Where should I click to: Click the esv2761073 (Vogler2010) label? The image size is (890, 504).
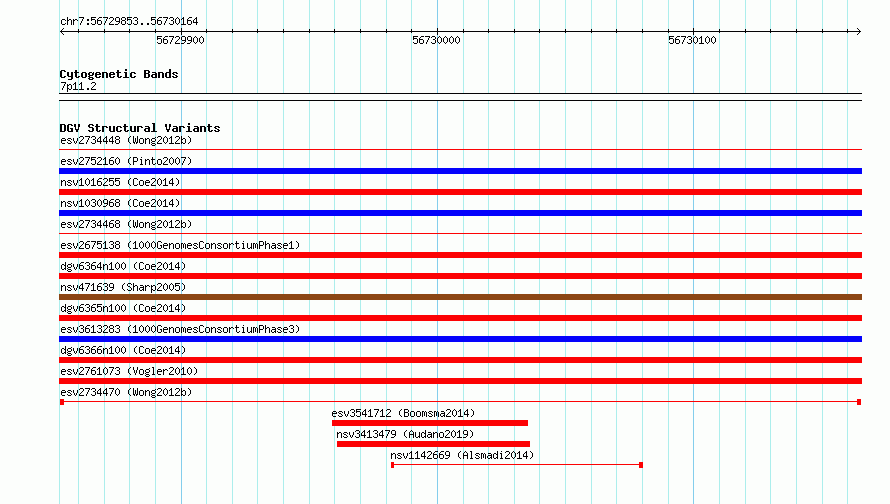tap(129, 371)
